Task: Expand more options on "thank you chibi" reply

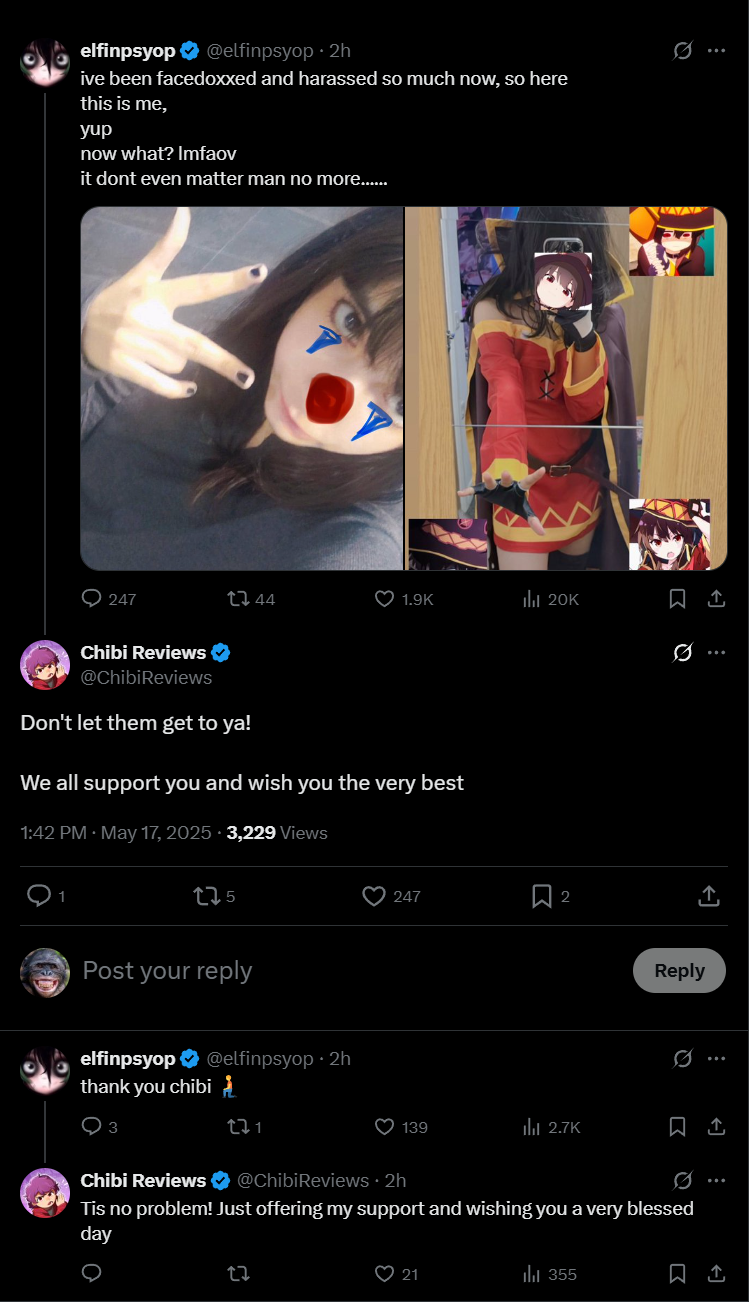Action: pyautogui.click(x=716, y=1058)
